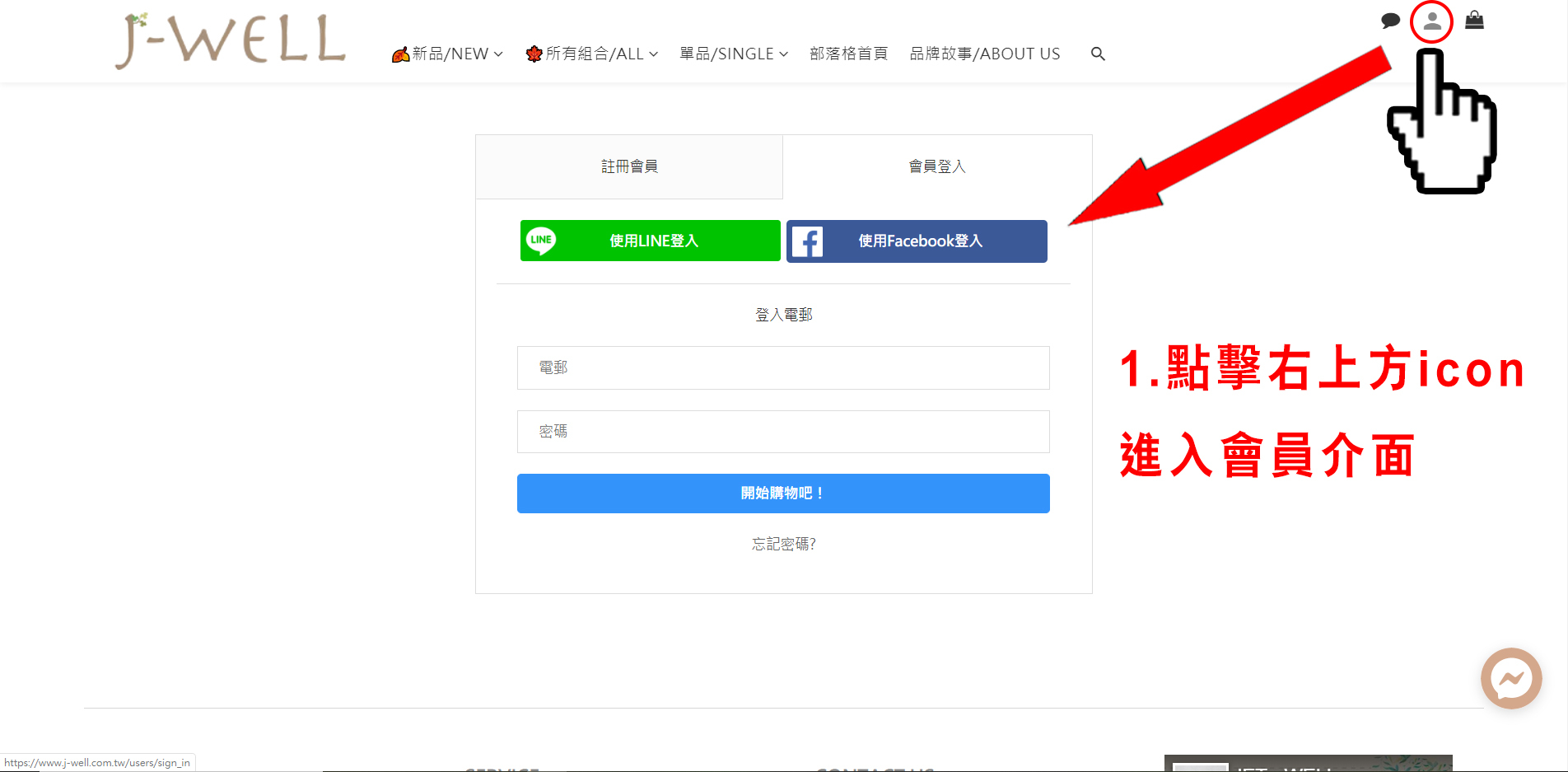This screenshot has height=772, width=1568.
Task: Open the shopping bag cart icon
Action: point(1474,21)
